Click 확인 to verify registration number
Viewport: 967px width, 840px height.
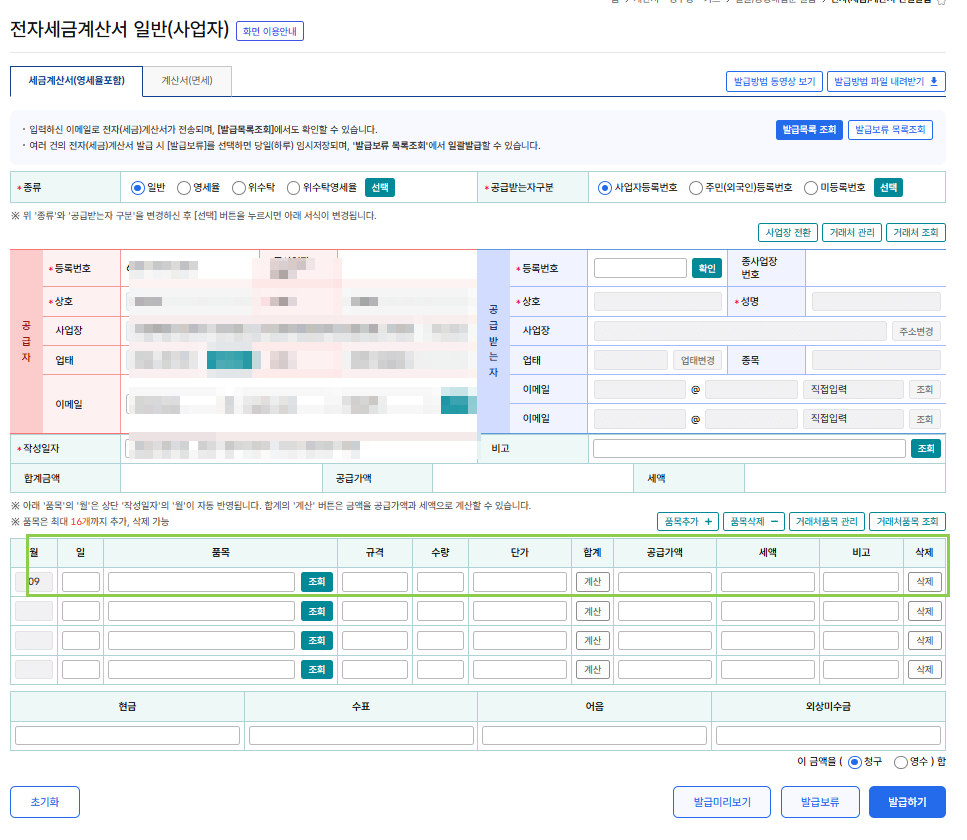(707, 268)
